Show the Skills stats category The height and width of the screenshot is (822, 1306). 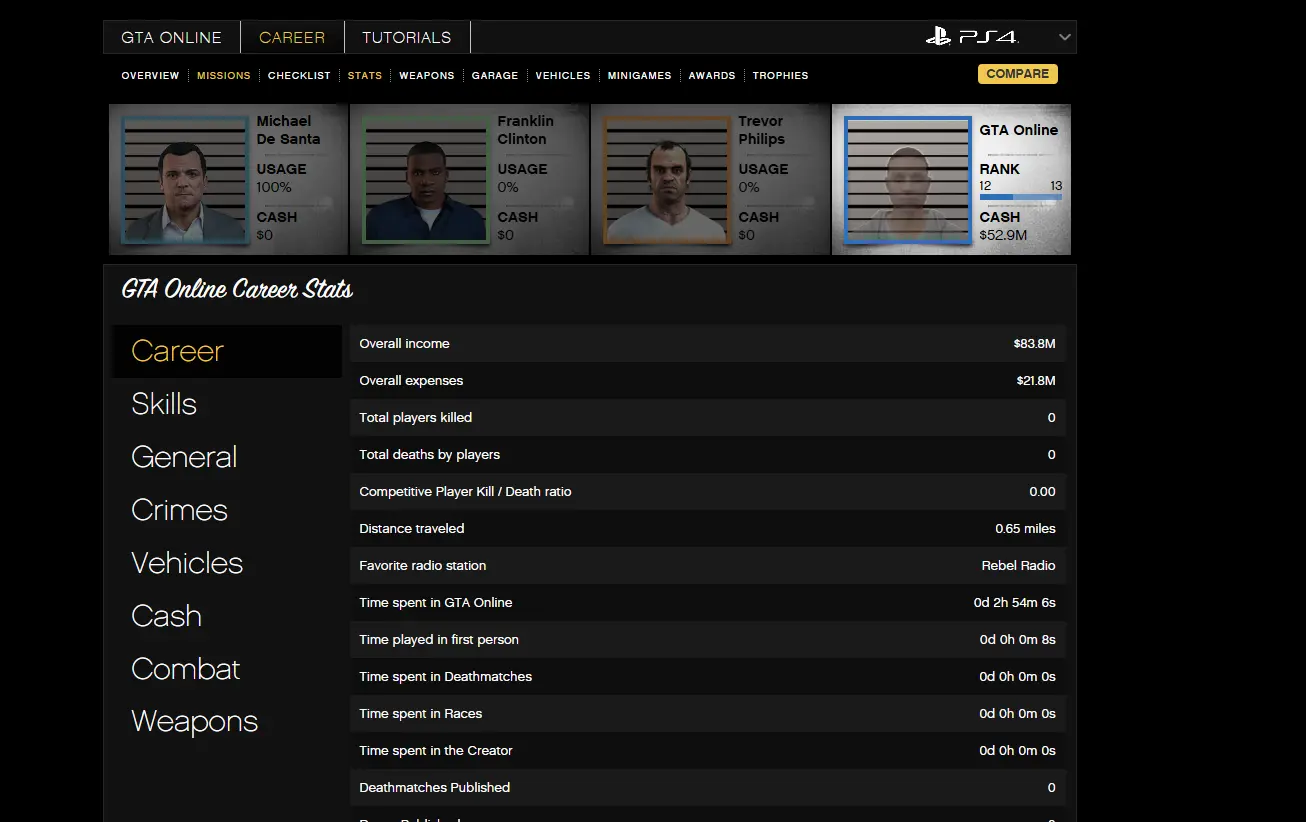coord(164,404)
